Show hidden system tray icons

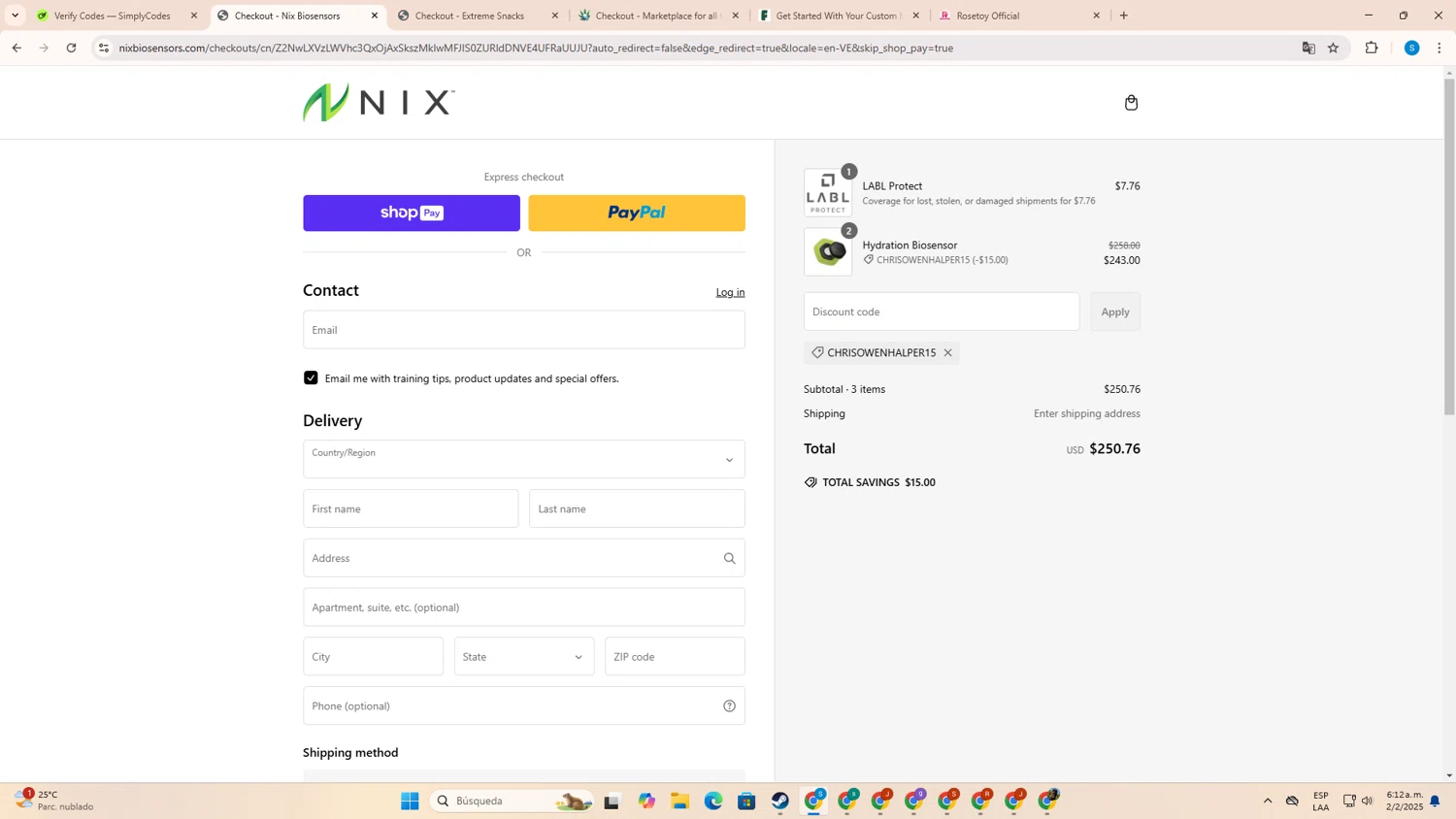click(x=1268, y=801)
